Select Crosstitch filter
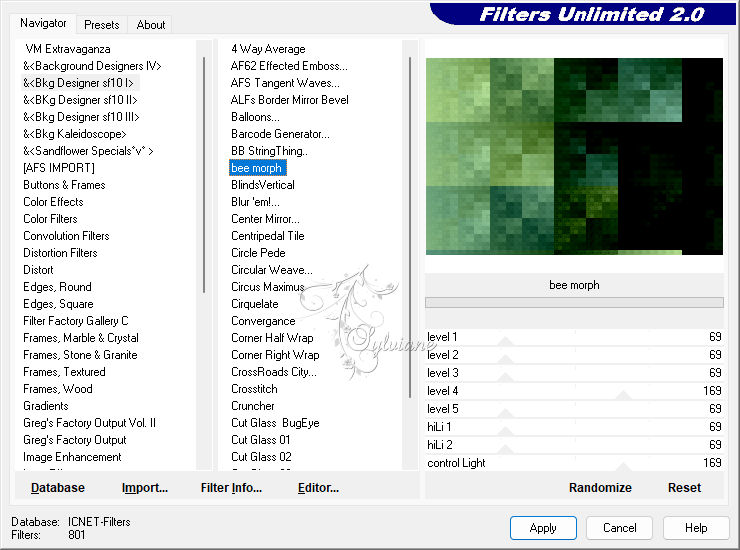The width and height of the screenshot is (740, 550). click(x=254, y=389)
